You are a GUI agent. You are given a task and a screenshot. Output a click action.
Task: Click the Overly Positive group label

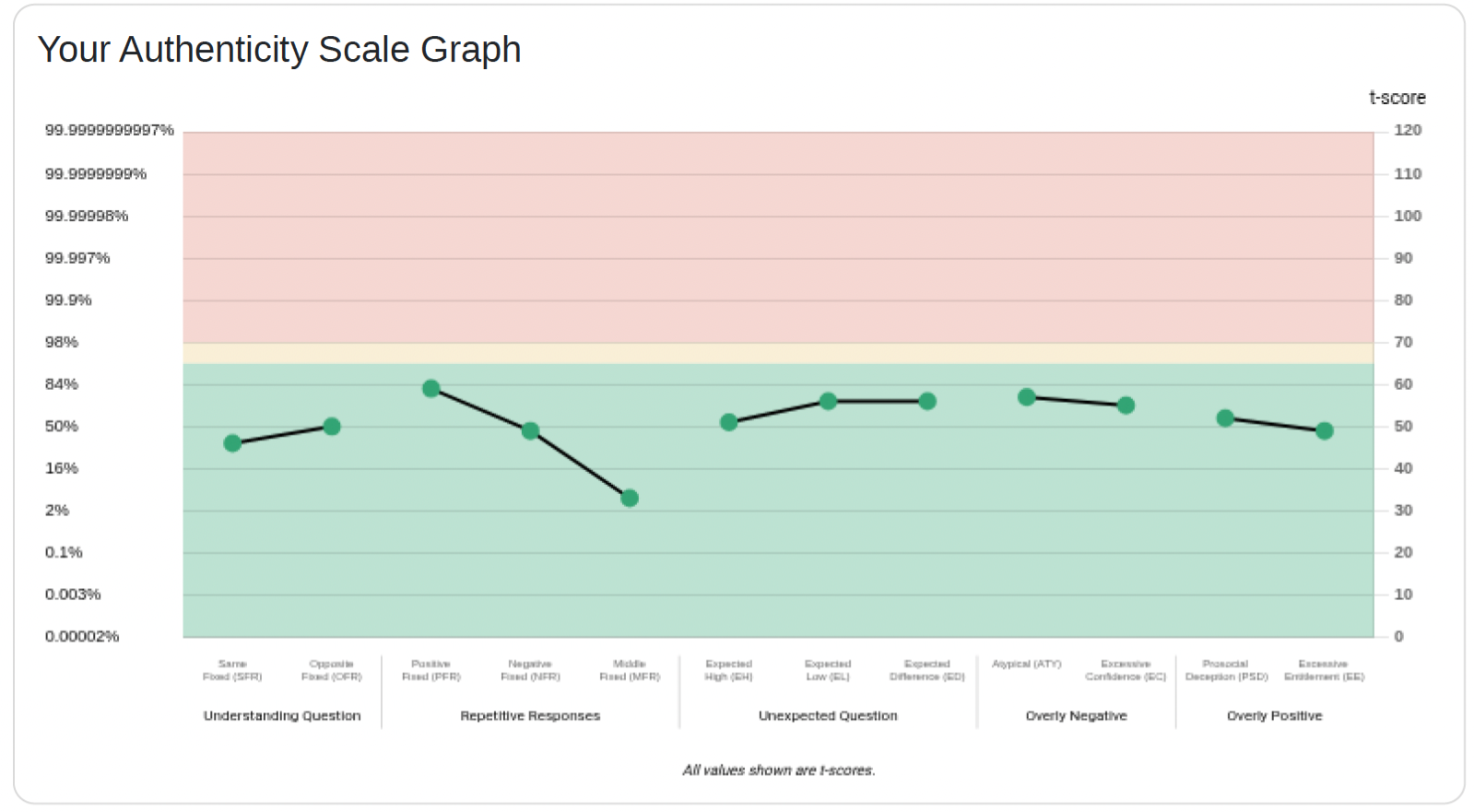click(1275, 716)
